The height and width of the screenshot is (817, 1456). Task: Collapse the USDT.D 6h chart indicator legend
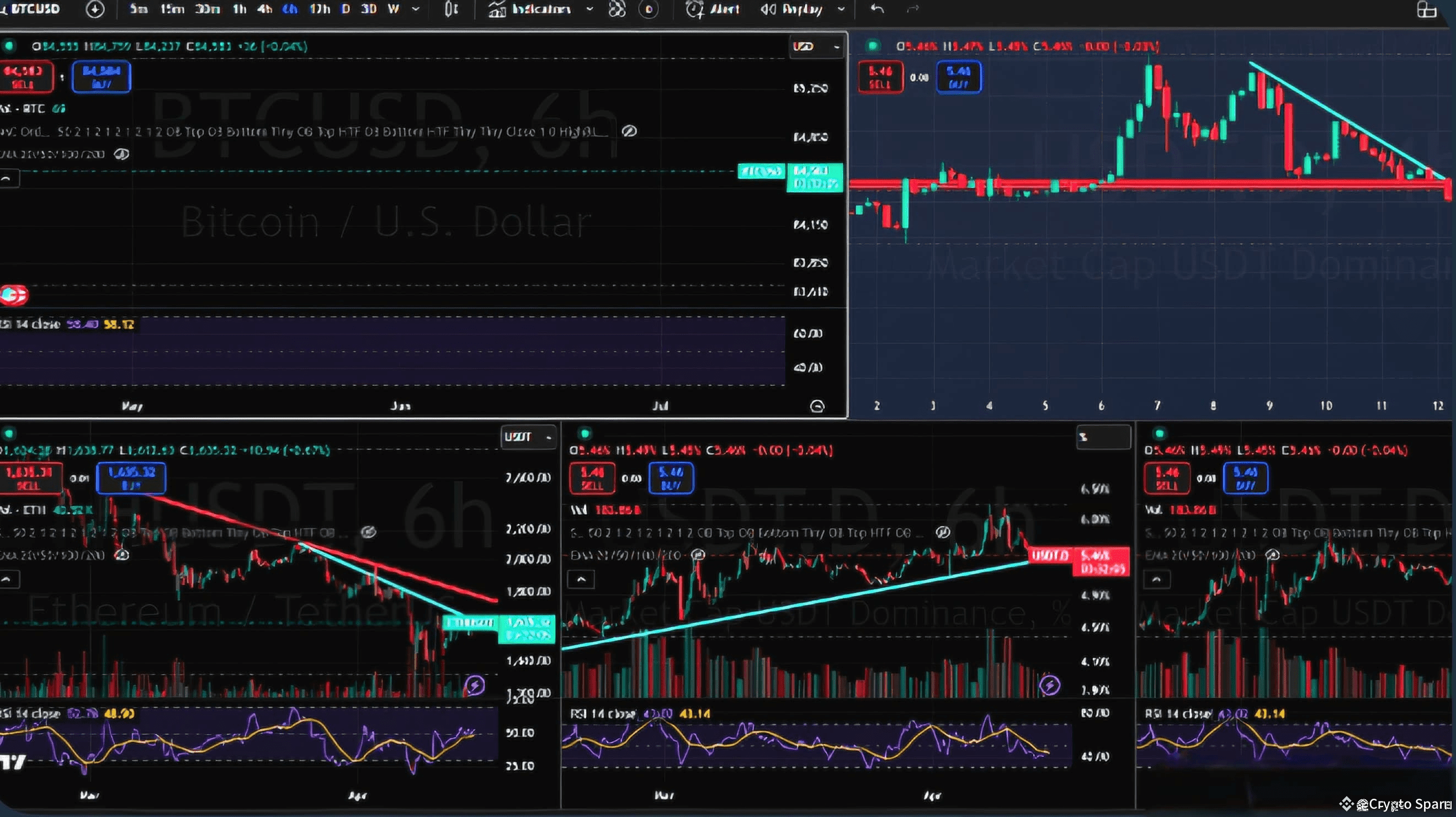tap(581, 579)
